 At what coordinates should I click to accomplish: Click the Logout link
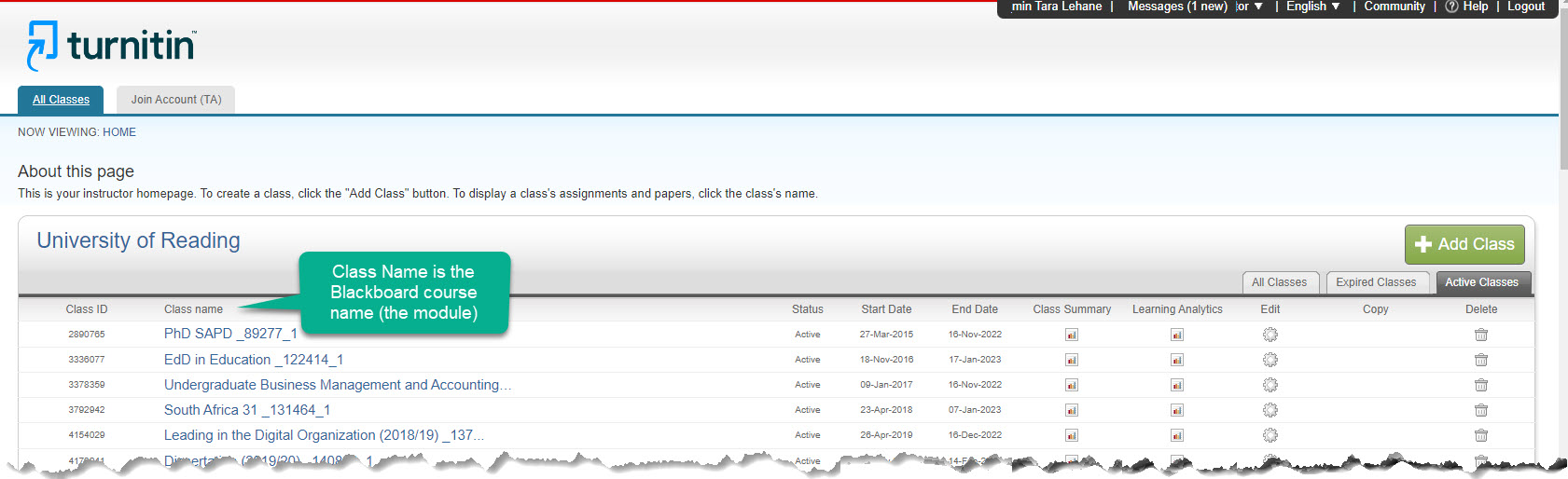tap(1526, 7)
